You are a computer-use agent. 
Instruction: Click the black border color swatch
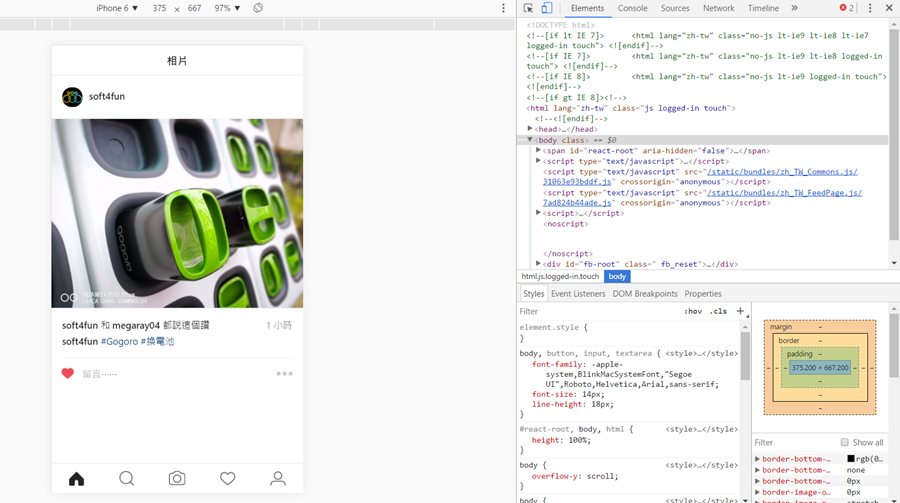[851, 459]
